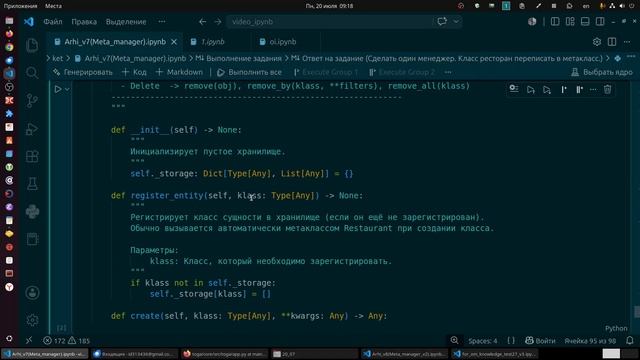The height and width of the screenshot is (360, 640).
Task: Open notebook settings gear icon
Action: 597,42
